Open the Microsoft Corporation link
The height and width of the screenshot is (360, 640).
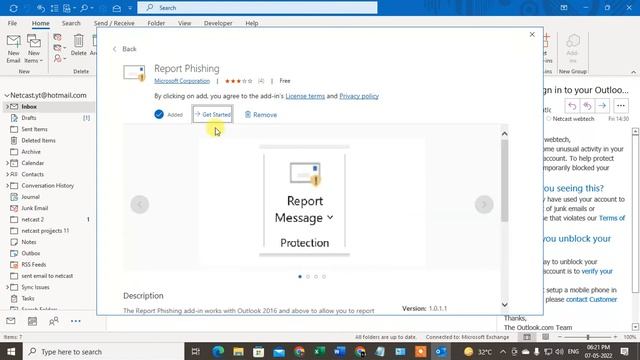pos(182,81)
